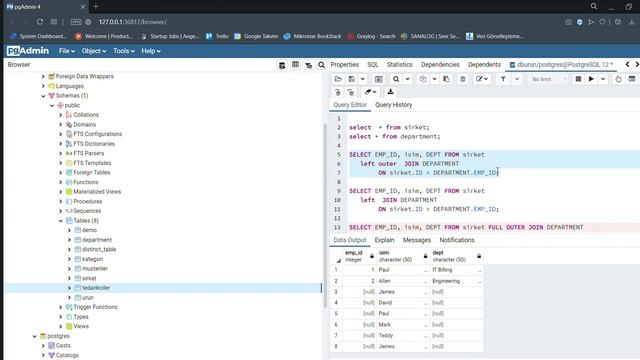Click the dept column header

tap(456, 256)
